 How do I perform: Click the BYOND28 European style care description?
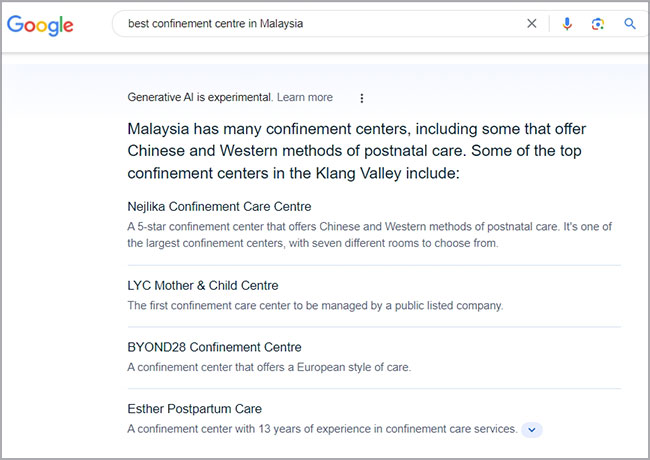click(269, 368)
